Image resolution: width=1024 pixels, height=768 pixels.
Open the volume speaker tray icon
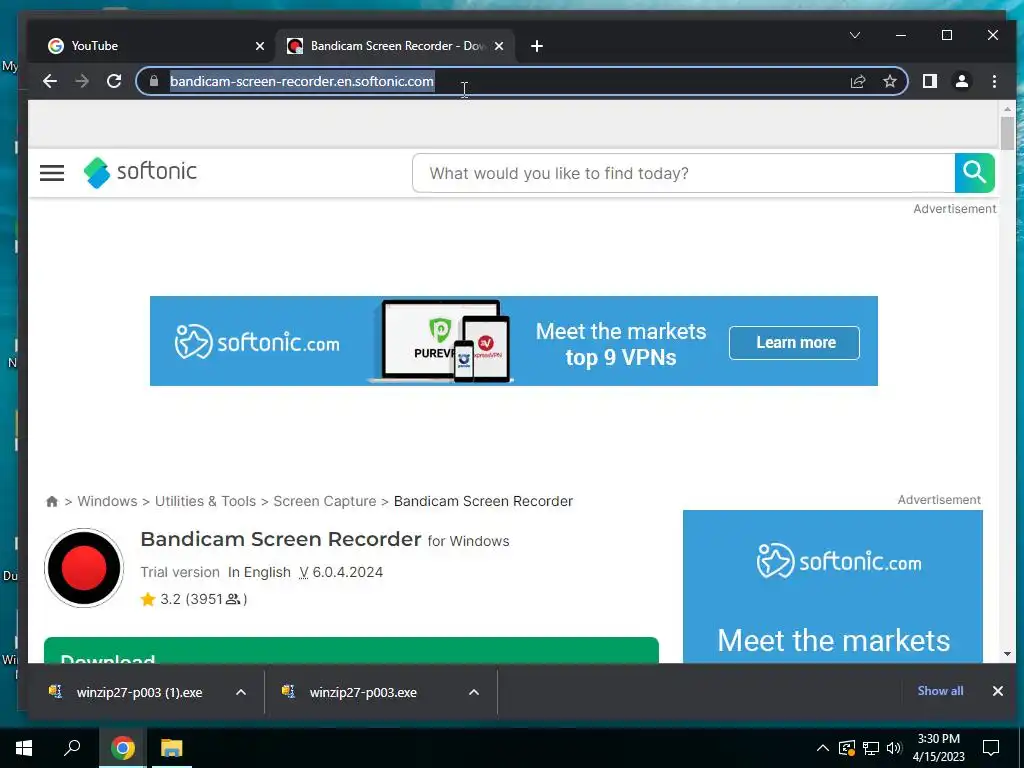tap(894, 748)
